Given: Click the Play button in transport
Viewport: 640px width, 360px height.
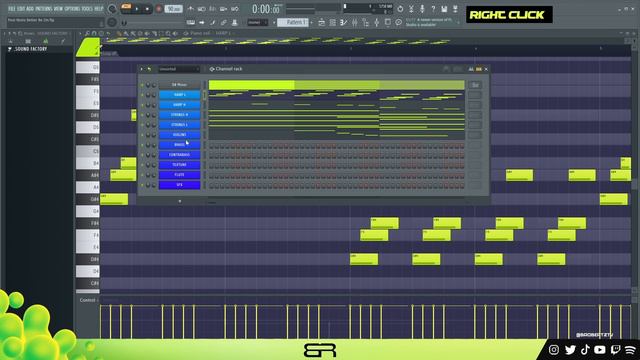Looking at the screenshot, I should pyautogui.click(x=137, y=9).
